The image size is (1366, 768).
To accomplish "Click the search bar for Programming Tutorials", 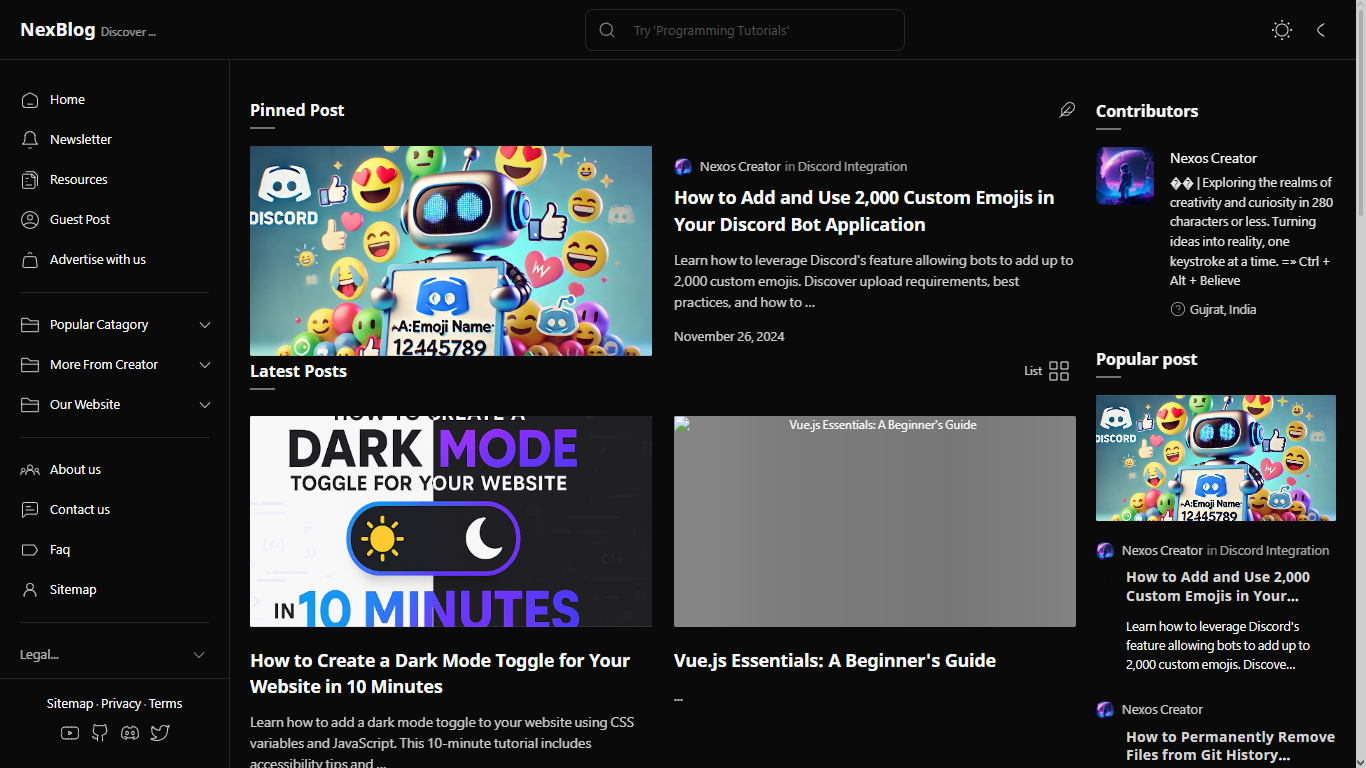I will (744, 30).
